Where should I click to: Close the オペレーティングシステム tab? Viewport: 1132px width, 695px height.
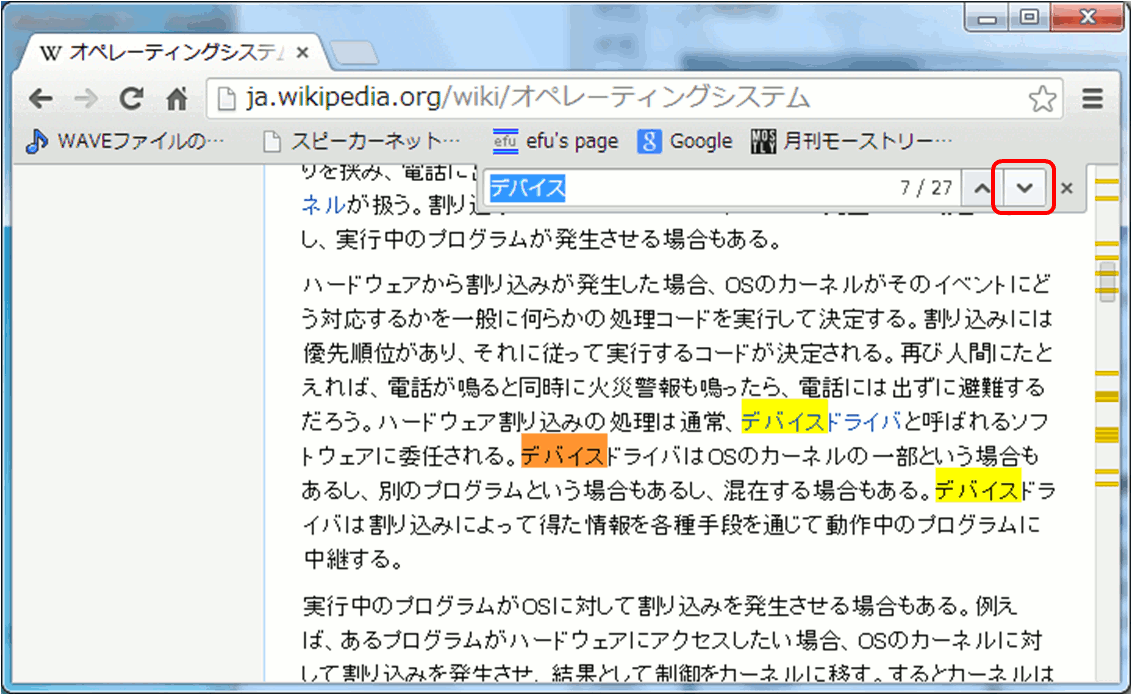[x=303, y=53]
